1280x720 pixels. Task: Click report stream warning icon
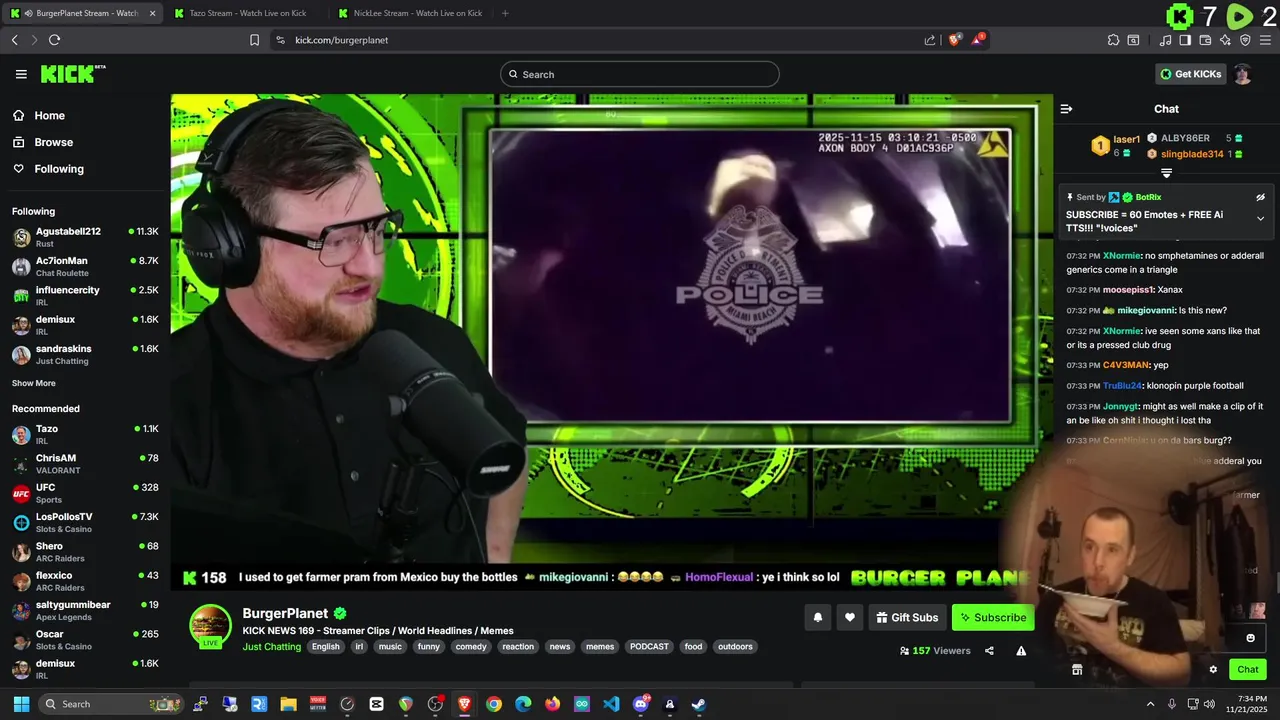click(1021, 650)
